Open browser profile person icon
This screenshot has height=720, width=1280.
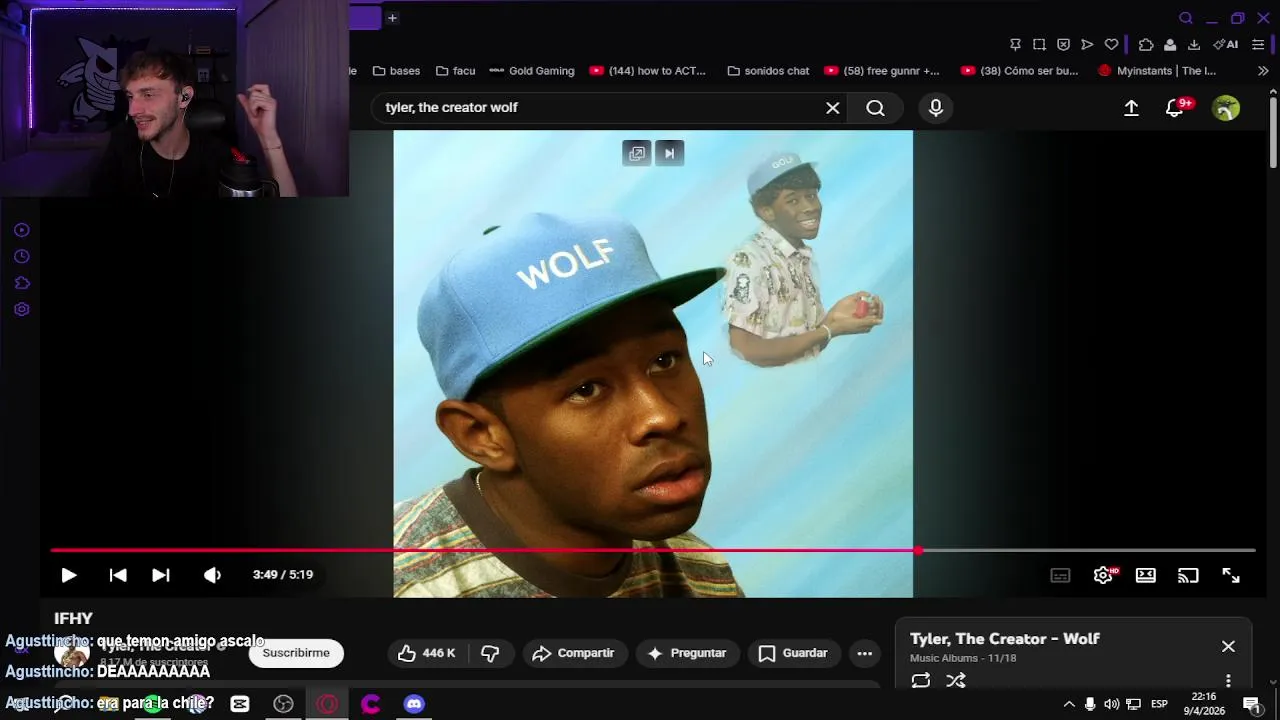tap(1170, 44)
